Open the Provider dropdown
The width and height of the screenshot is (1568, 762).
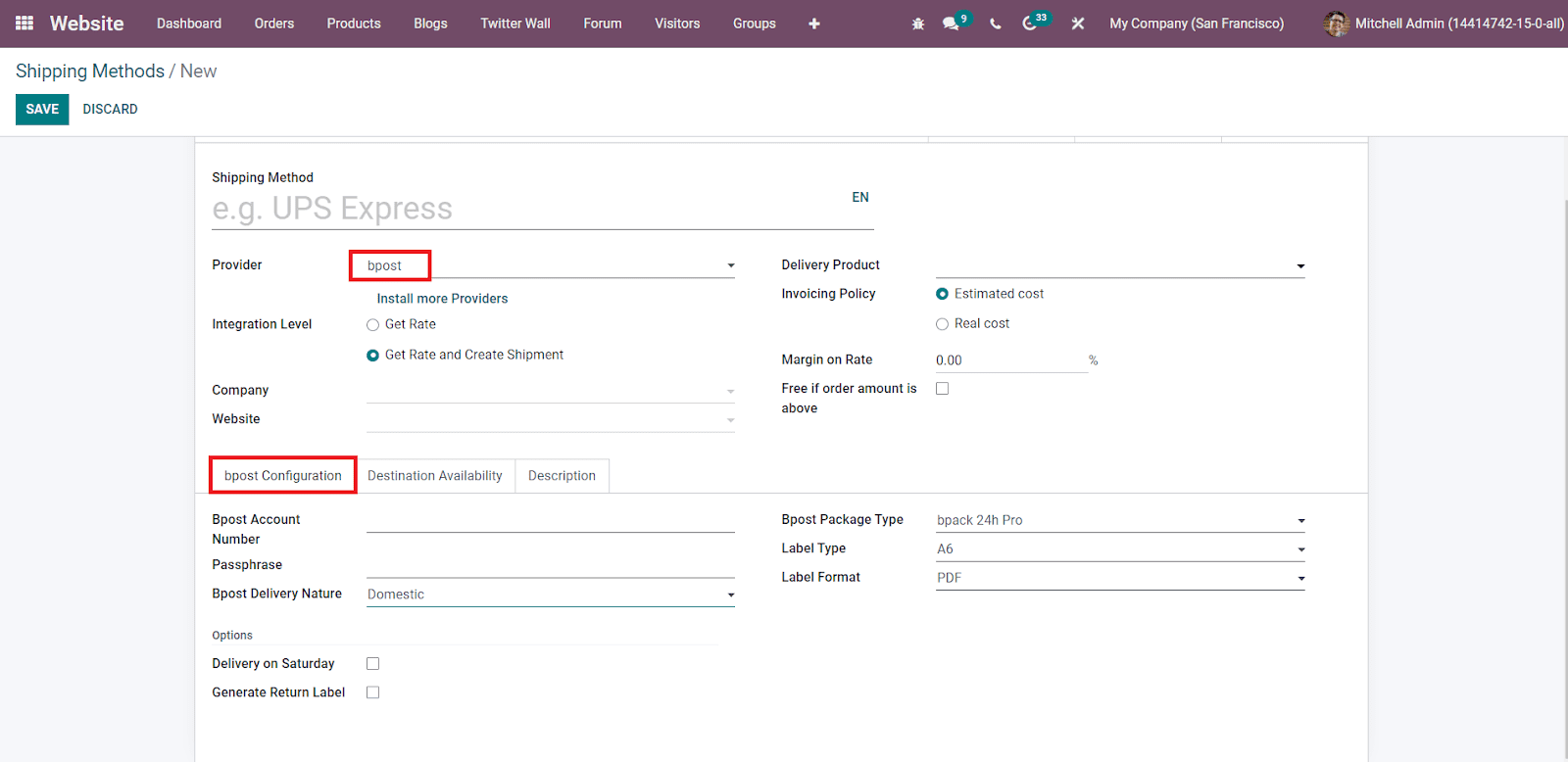551,265
